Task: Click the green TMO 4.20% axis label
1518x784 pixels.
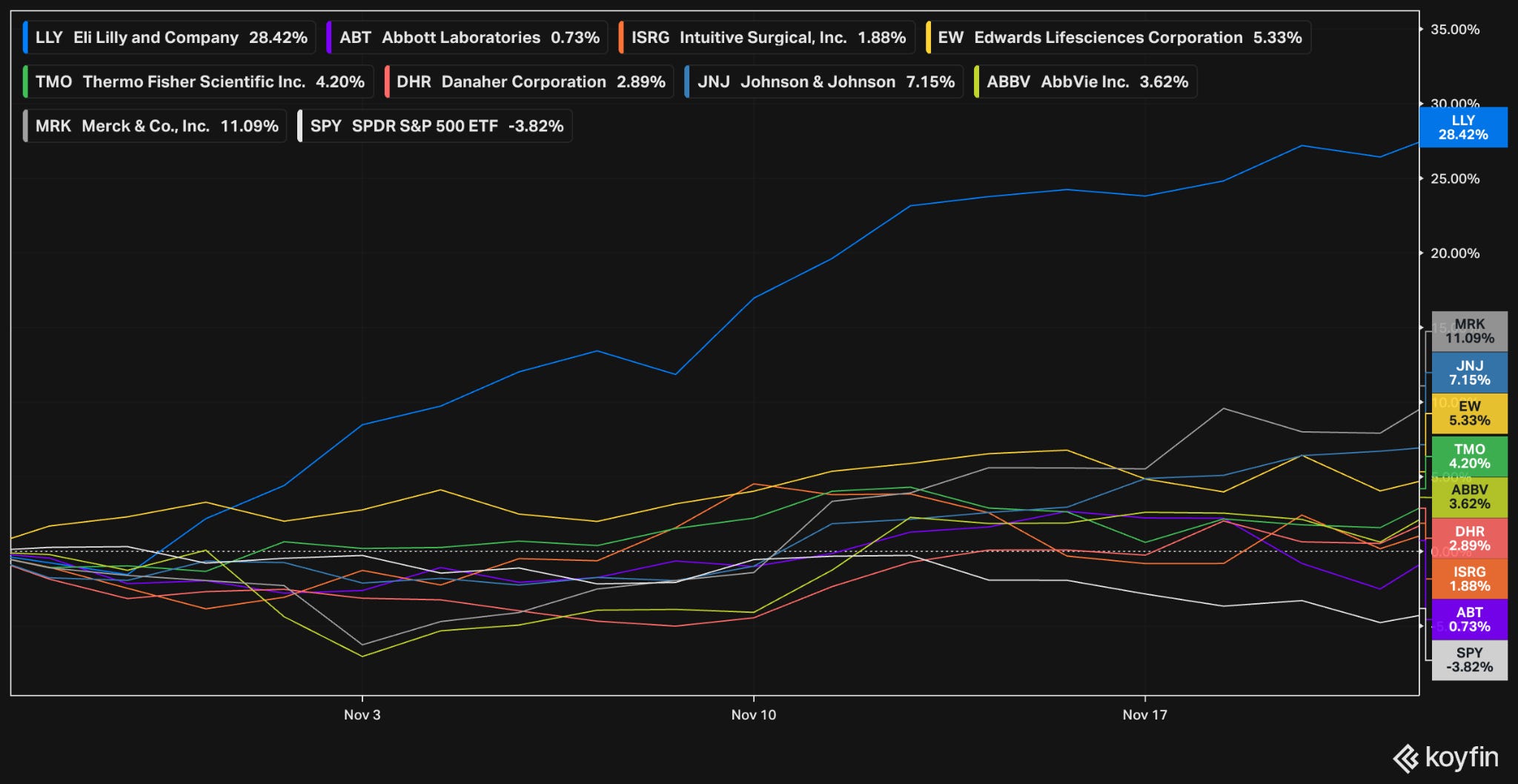Action: [1470, 456]
